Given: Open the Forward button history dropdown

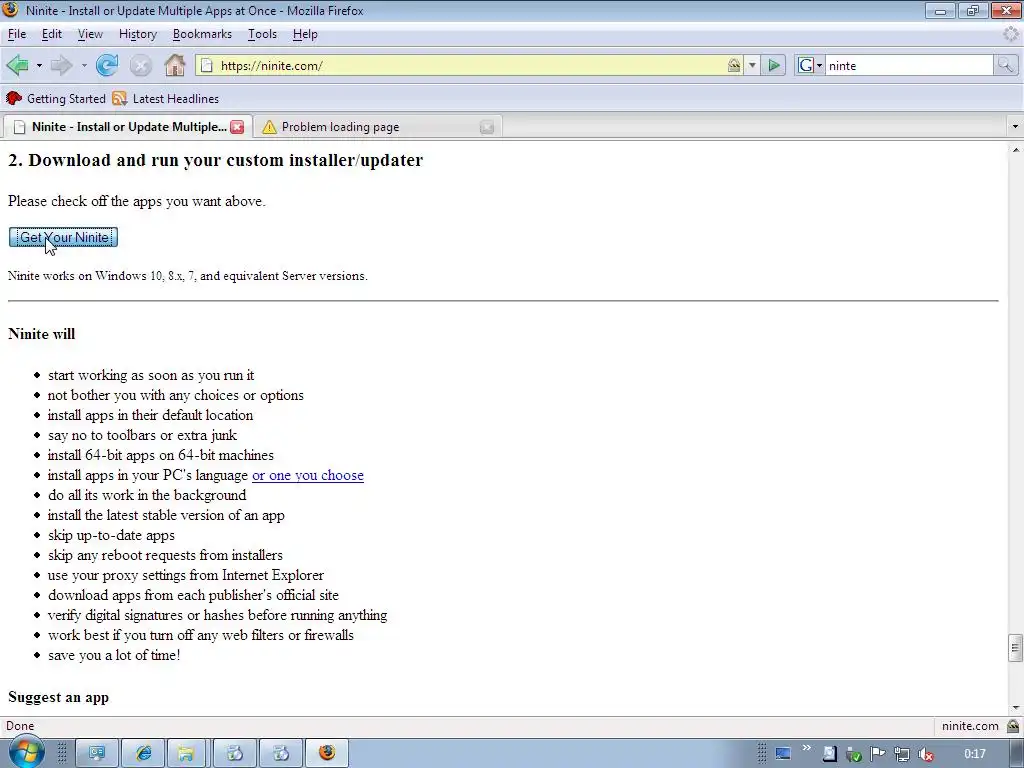Looking at the screenshot, I should pos(84,65).
